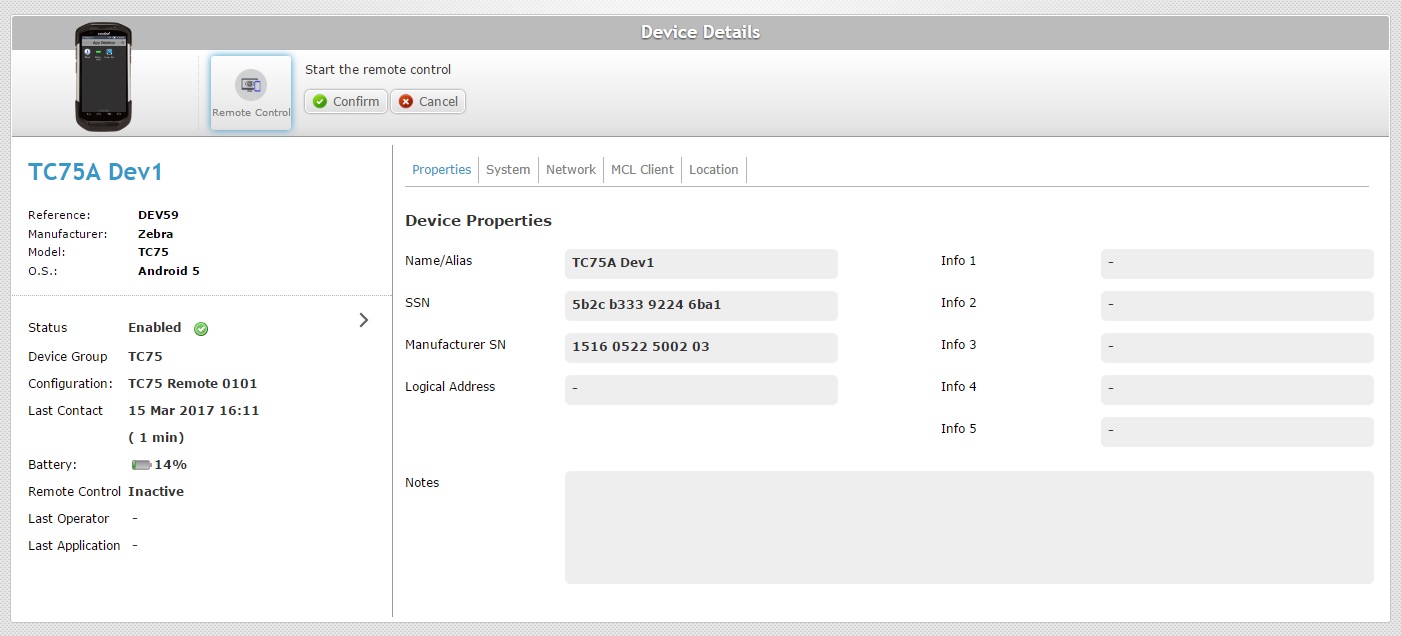Confirm starting the remote control
Screen dimensions: 1401x636
(x=346, y=101)
